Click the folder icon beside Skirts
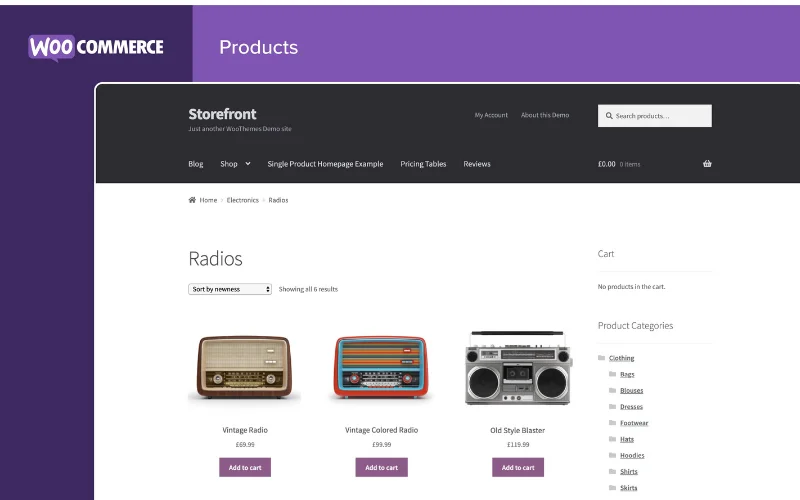800x500 pixels. coord(613,488)
